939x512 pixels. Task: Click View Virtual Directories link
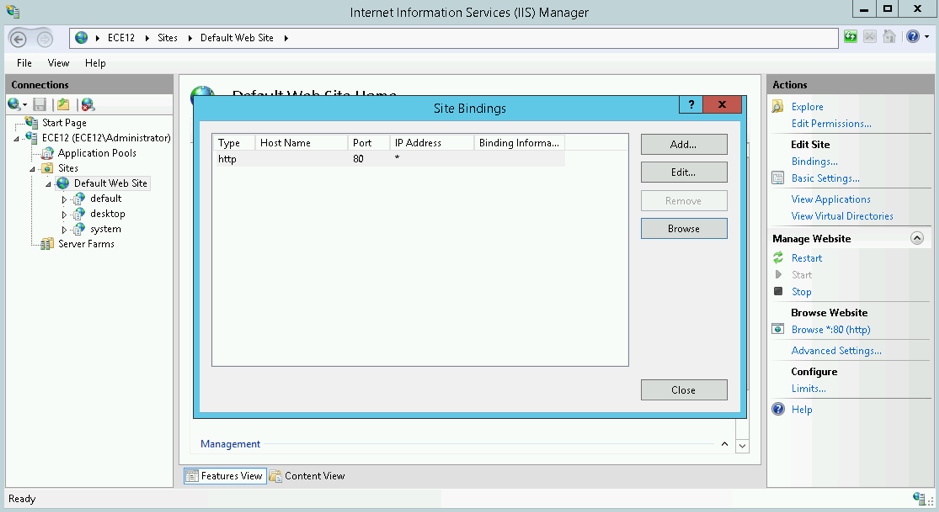pyautogui.click(x=842, y=216)
